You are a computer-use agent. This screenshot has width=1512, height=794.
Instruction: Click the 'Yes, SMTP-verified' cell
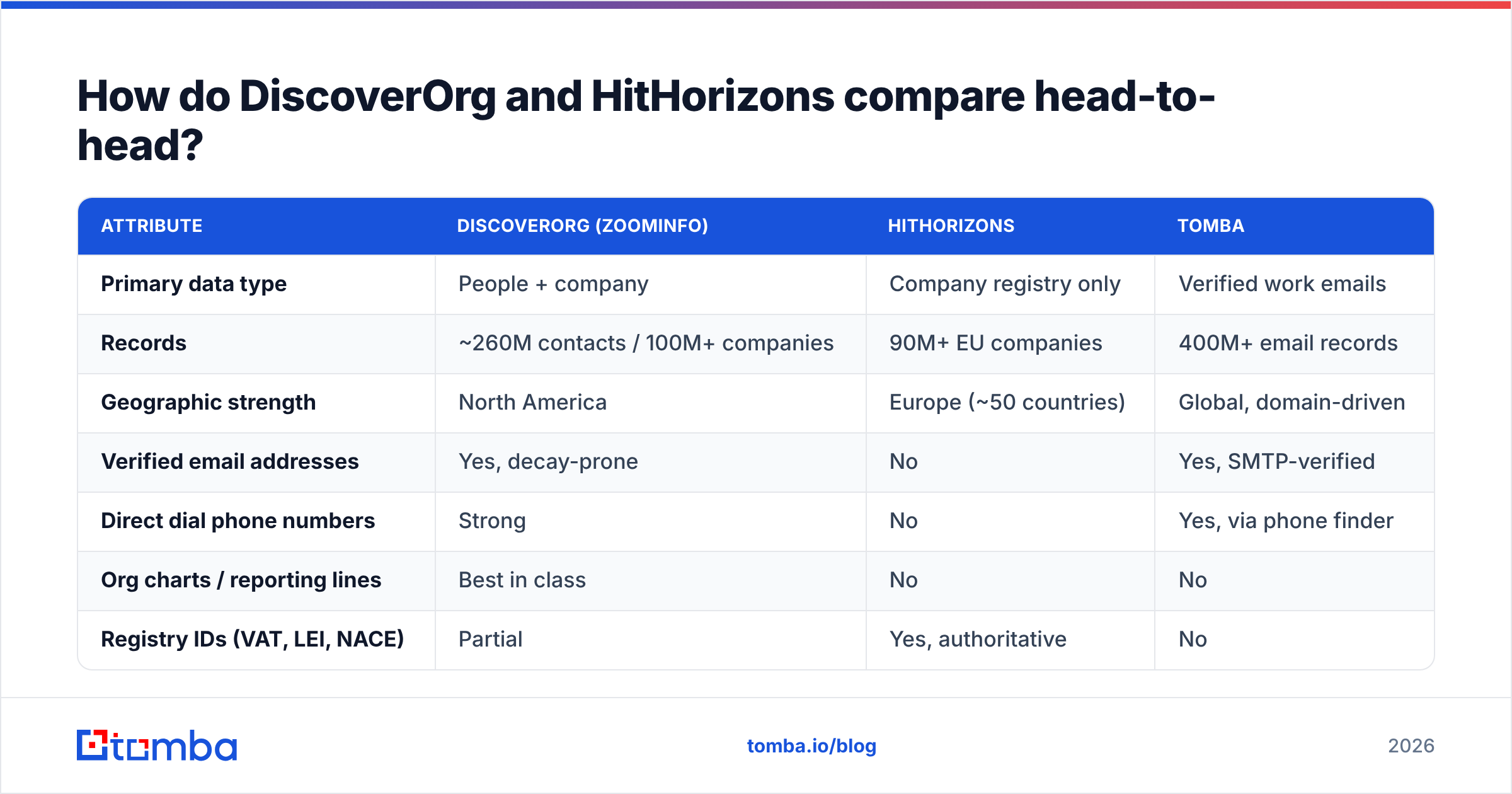pyautogui.click(x=1276, y=462)
